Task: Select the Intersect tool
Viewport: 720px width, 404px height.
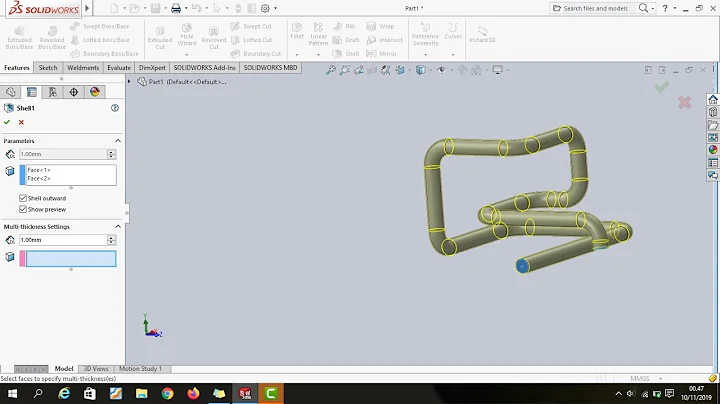Action: click(384, 40)
